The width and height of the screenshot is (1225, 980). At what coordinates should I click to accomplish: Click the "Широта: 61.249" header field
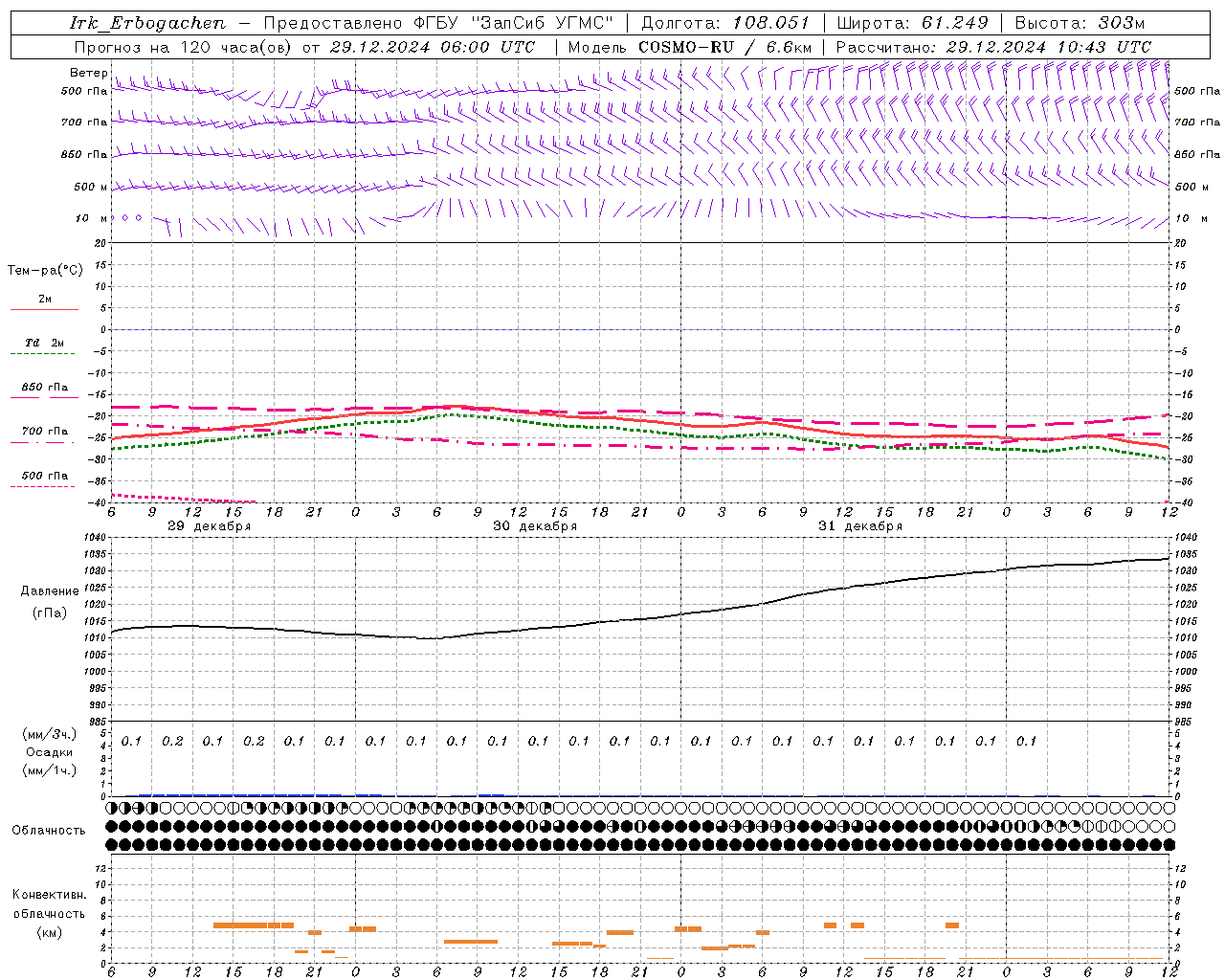click(912, 23)
